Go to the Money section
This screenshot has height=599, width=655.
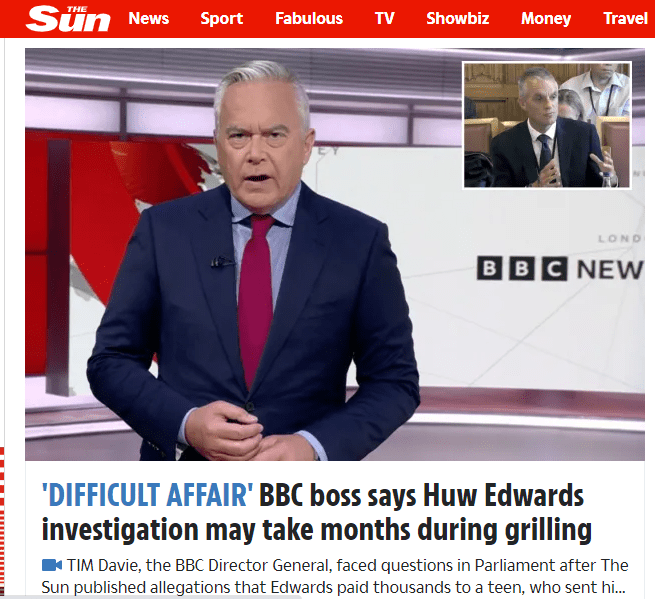(x=546, y=18)
